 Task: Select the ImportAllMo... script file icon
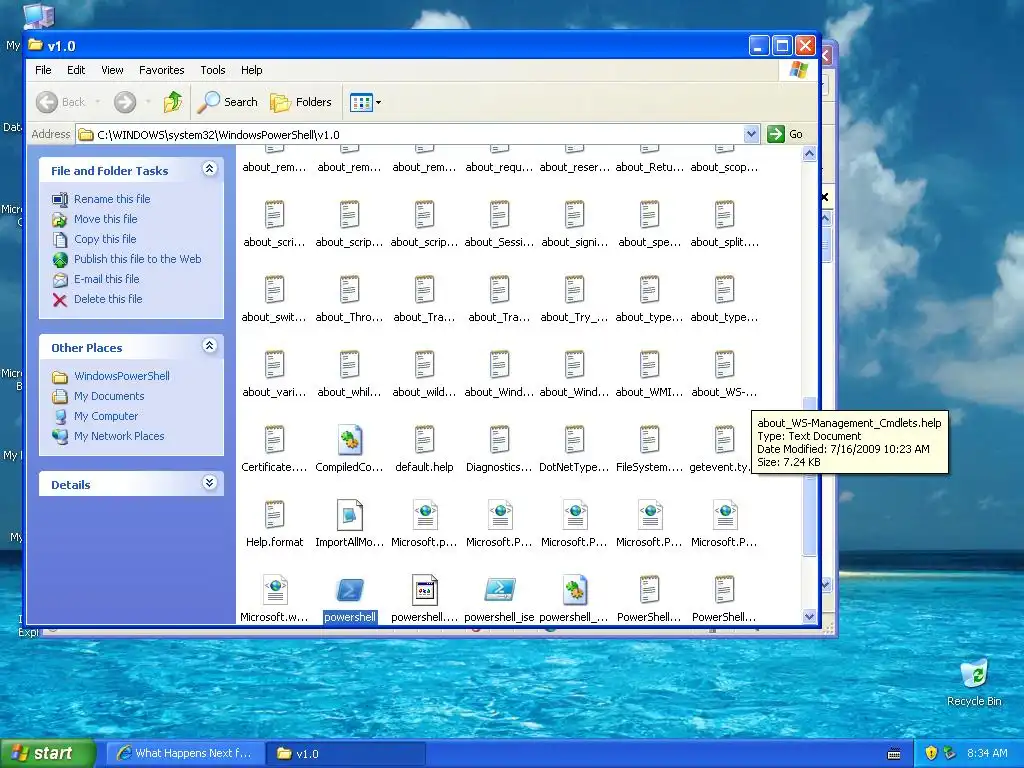click(x=349, y=515)
